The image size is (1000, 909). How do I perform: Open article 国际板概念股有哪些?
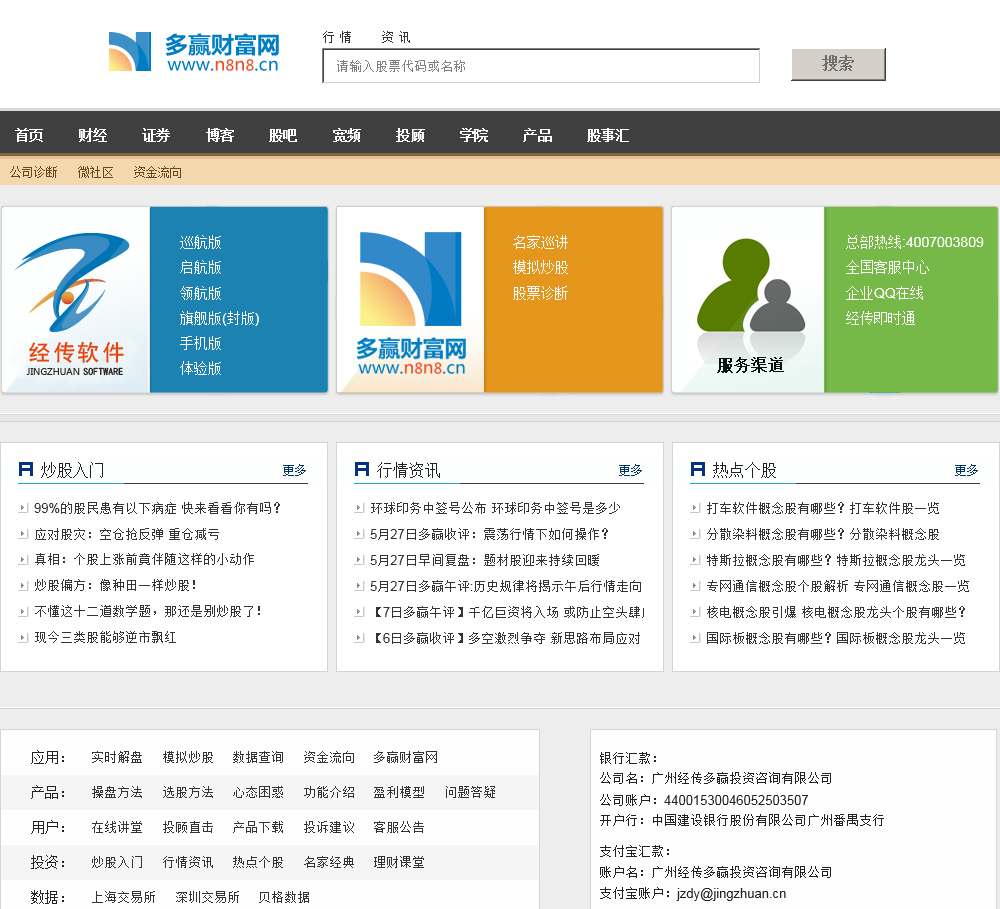[x=836, y=638]
